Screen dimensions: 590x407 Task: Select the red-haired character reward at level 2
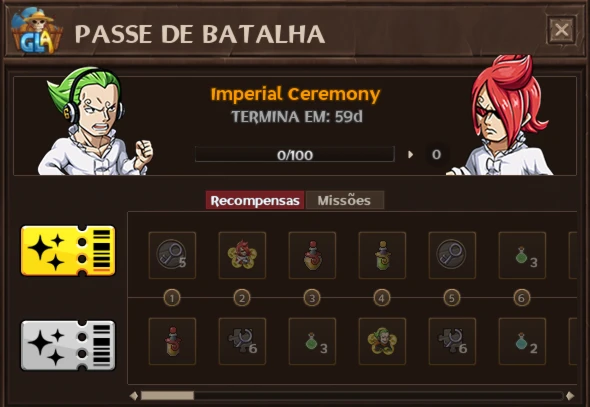click(x=242, y=255)
